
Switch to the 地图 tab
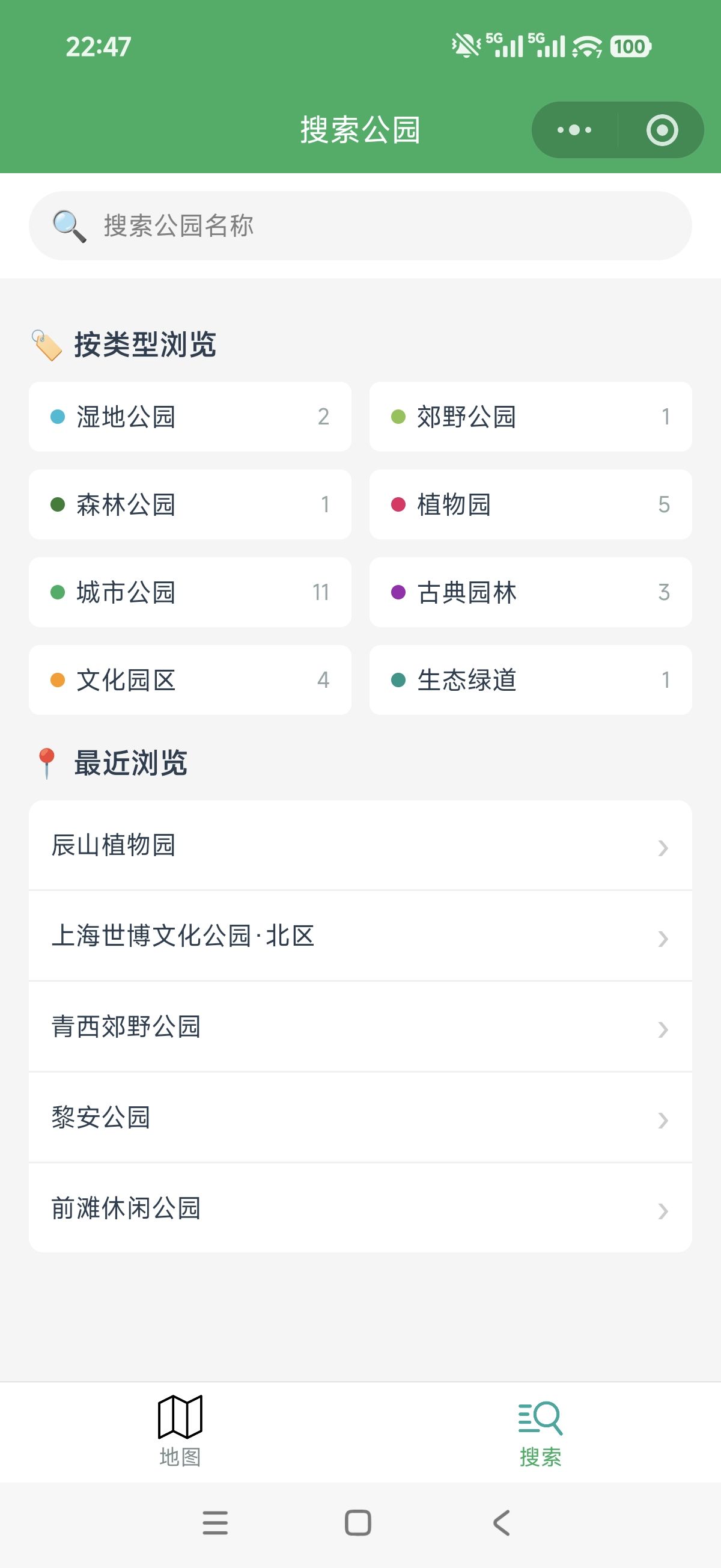point(180,1457)
